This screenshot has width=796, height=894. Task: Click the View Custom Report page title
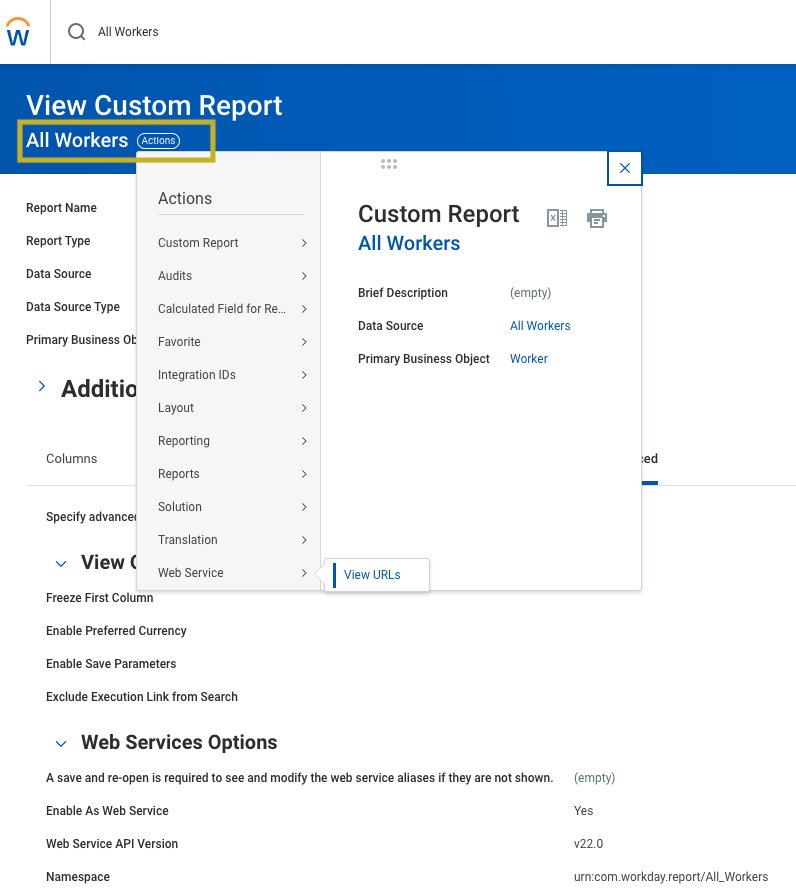[154, 105]
